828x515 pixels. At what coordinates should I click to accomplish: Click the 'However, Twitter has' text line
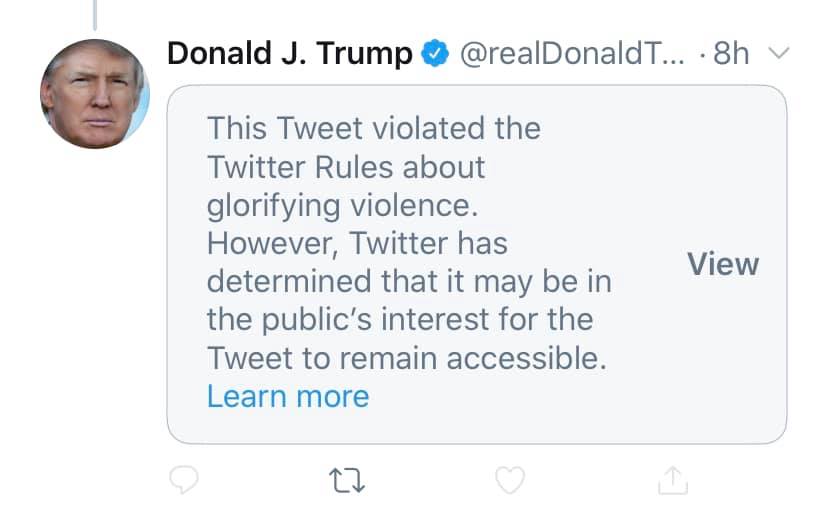point(357,244)
